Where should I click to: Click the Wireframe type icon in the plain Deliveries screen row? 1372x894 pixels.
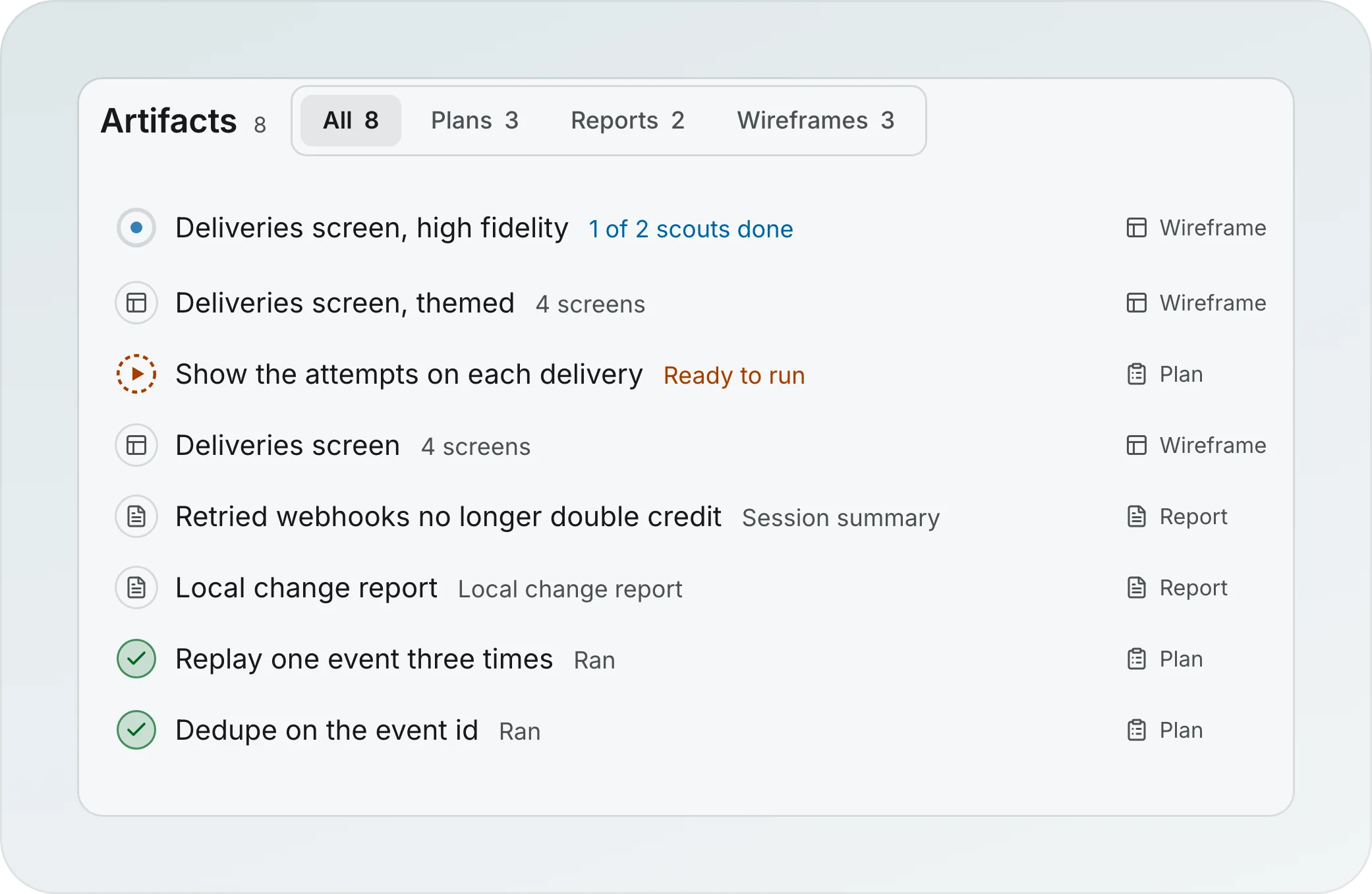1137,445
